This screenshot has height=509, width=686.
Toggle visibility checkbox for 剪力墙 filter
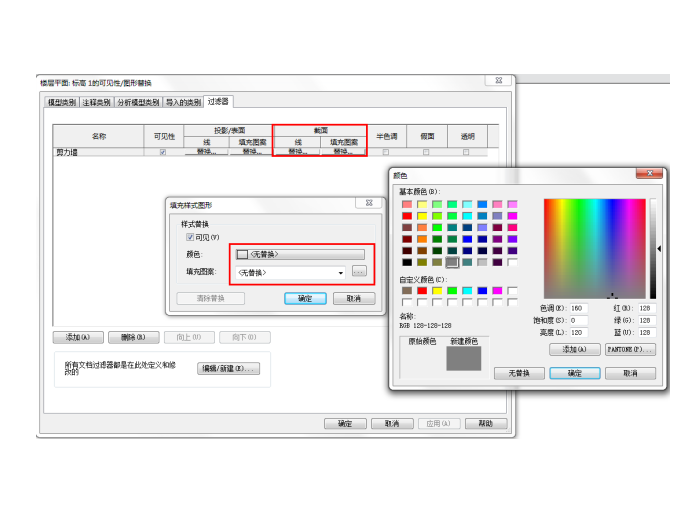click(x=163, y=152)
